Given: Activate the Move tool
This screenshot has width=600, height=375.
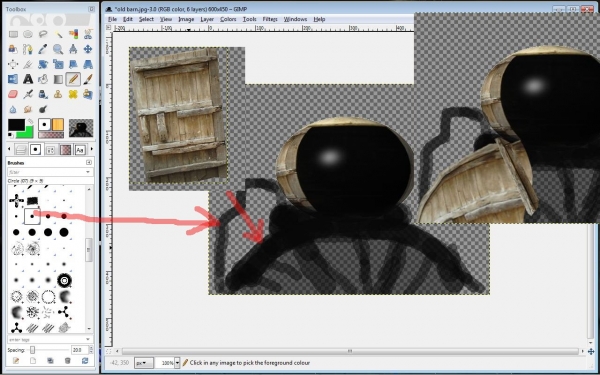Looking at the screenshot, I should pyautogui.click(x=88, y=49).
